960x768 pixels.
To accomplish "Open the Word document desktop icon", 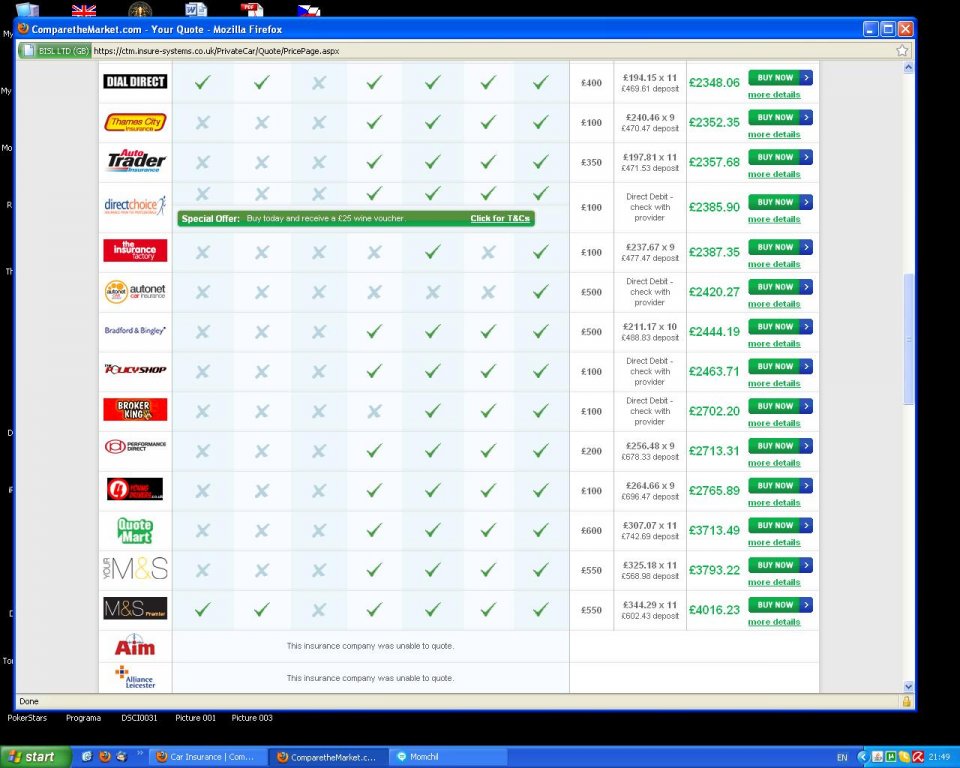I will (x=196, y=9).
